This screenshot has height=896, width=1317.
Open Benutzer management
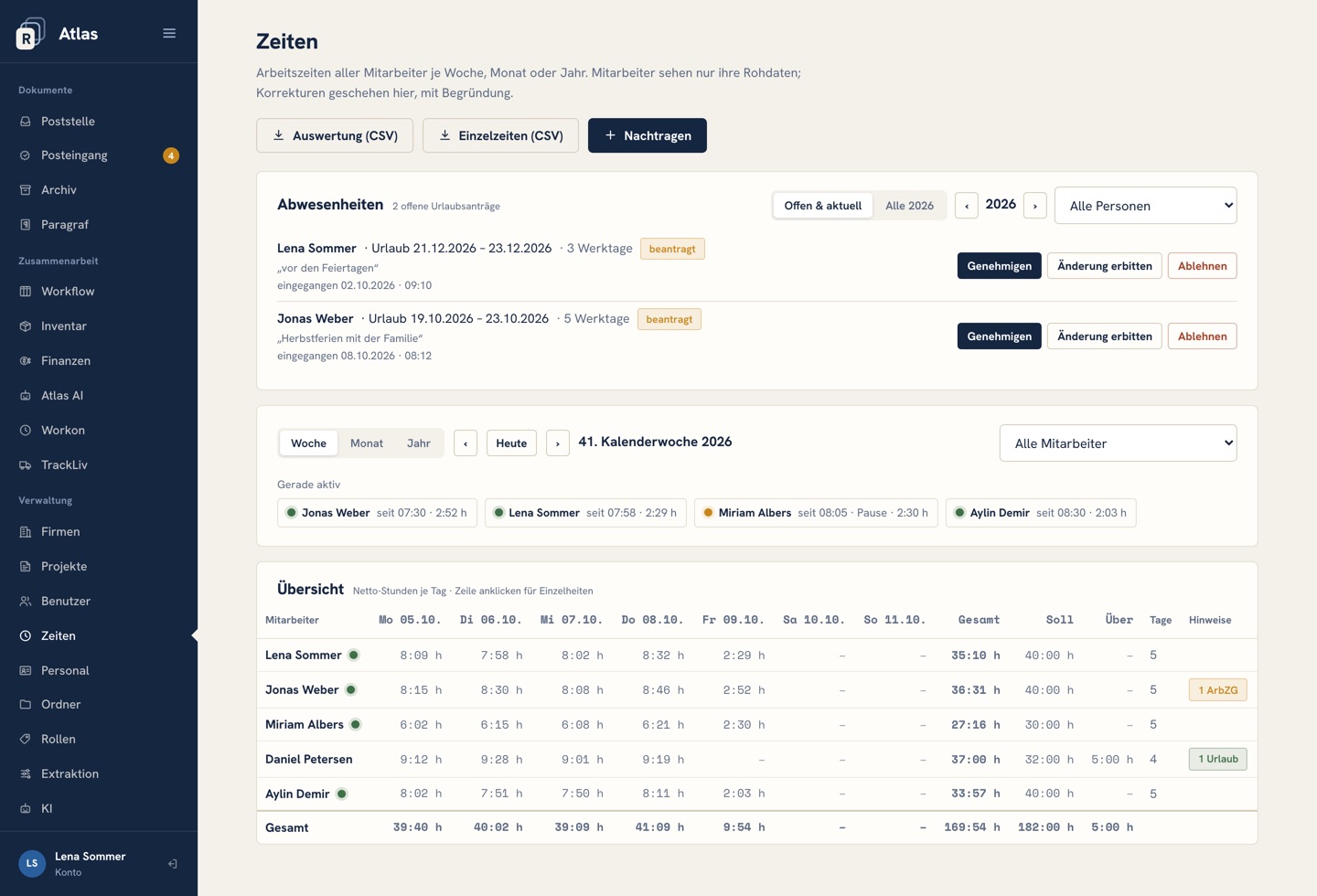(99, 602)
